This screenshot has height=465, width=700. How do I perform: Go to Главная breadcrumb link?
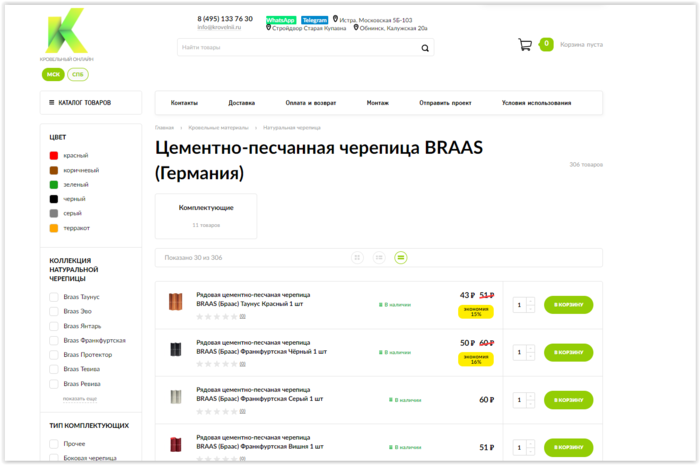[164, 128]
